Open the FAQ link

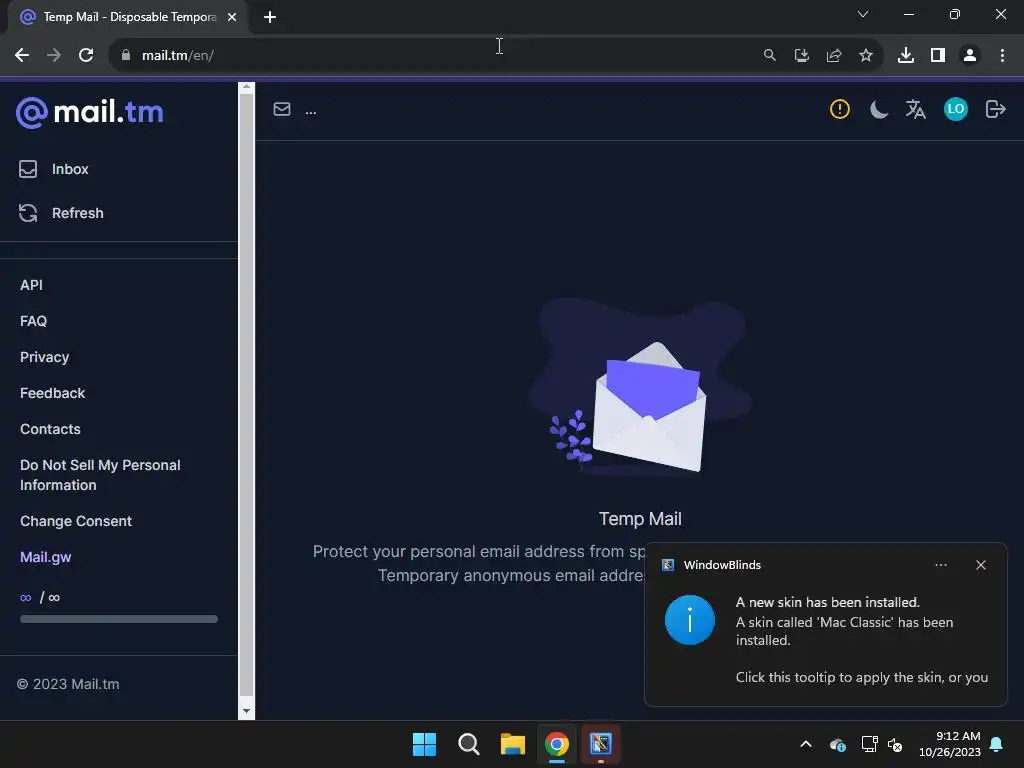(33, 321)
